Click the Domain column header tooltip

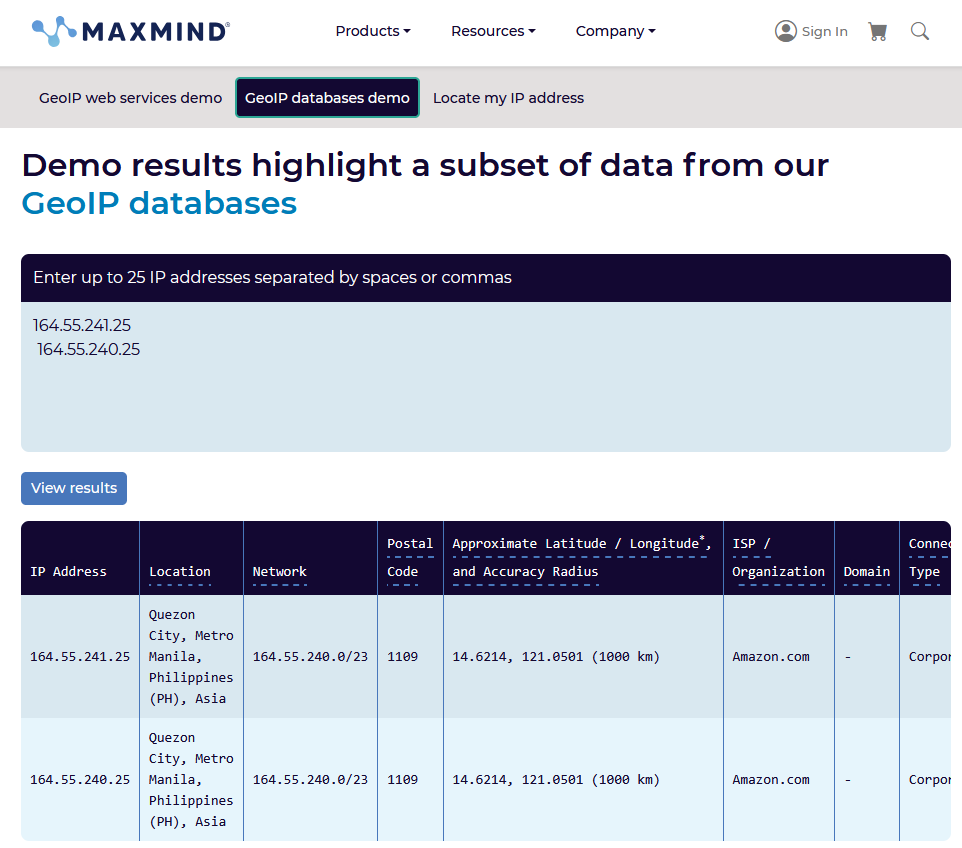coord(866,571)
